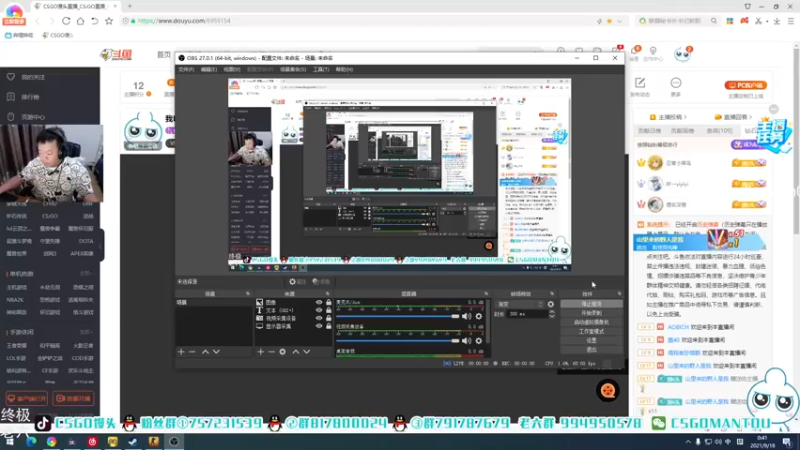Move the source down in the sources list
The height and width of the screenshot is (450, 800).
[x=307, y=352]
